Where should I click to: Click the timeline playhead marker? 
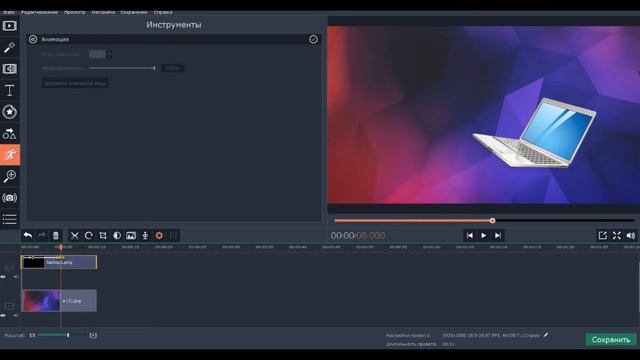point(61,247)
